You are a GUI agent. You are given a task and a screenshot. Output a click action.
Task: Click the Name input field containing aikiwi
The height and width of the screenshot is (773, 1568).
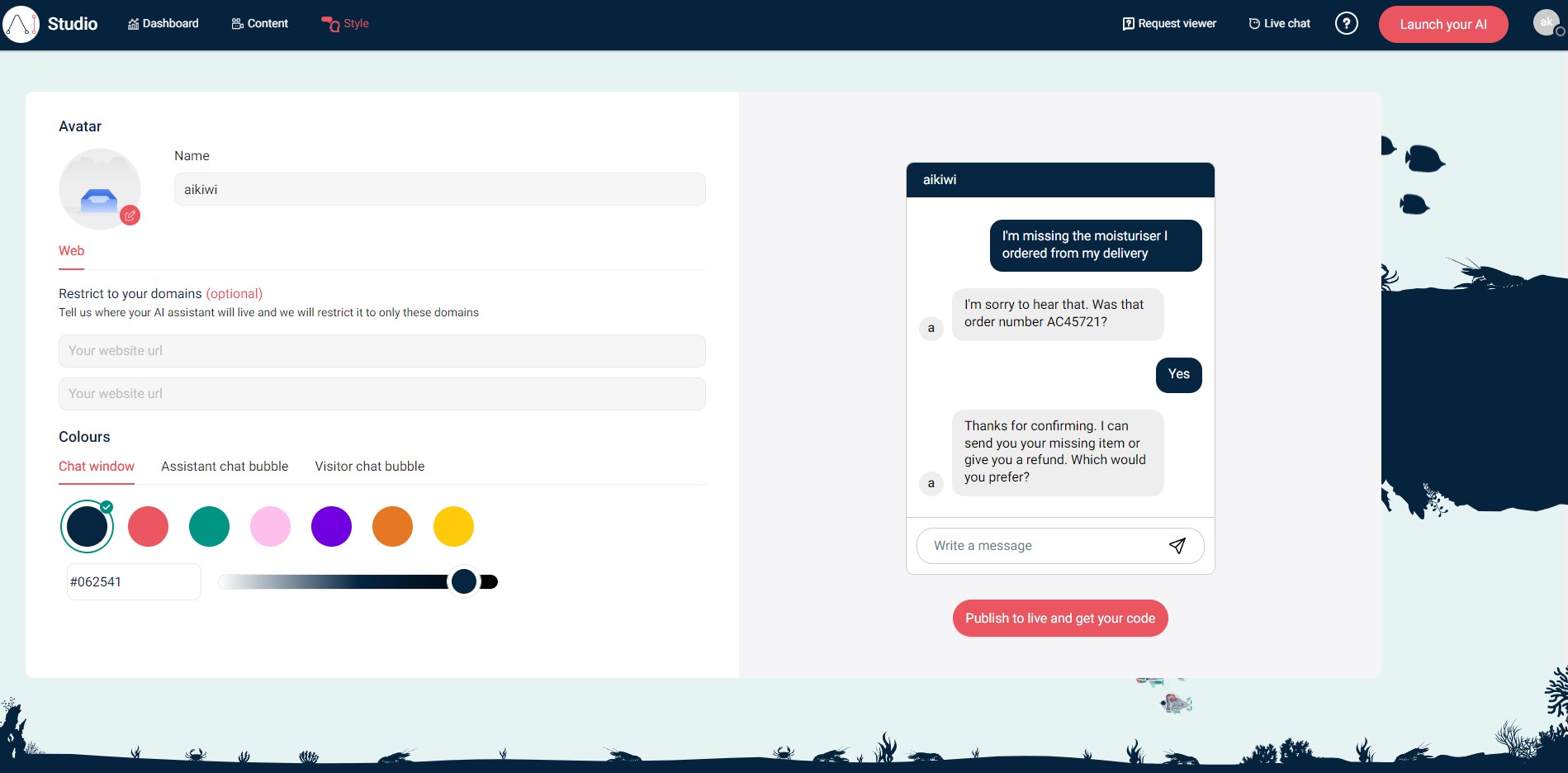pyautogui.click(x=440, y=189)
